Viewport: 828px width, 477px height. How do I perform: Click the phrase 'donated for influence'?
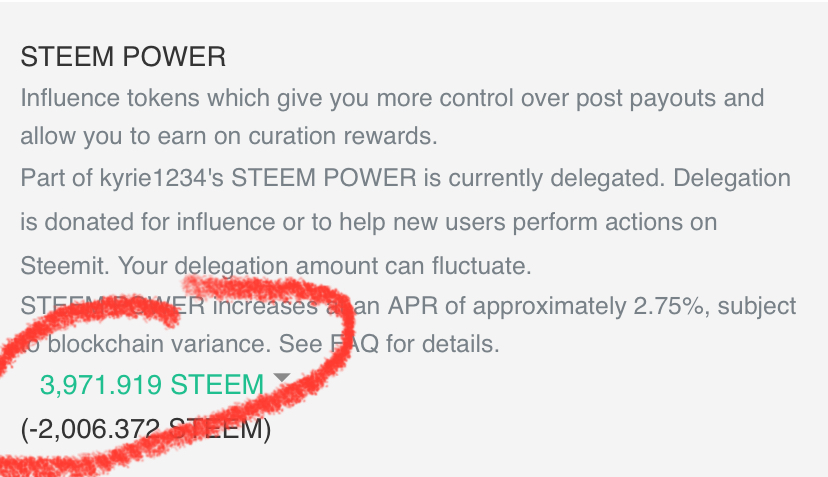[159, 222]
